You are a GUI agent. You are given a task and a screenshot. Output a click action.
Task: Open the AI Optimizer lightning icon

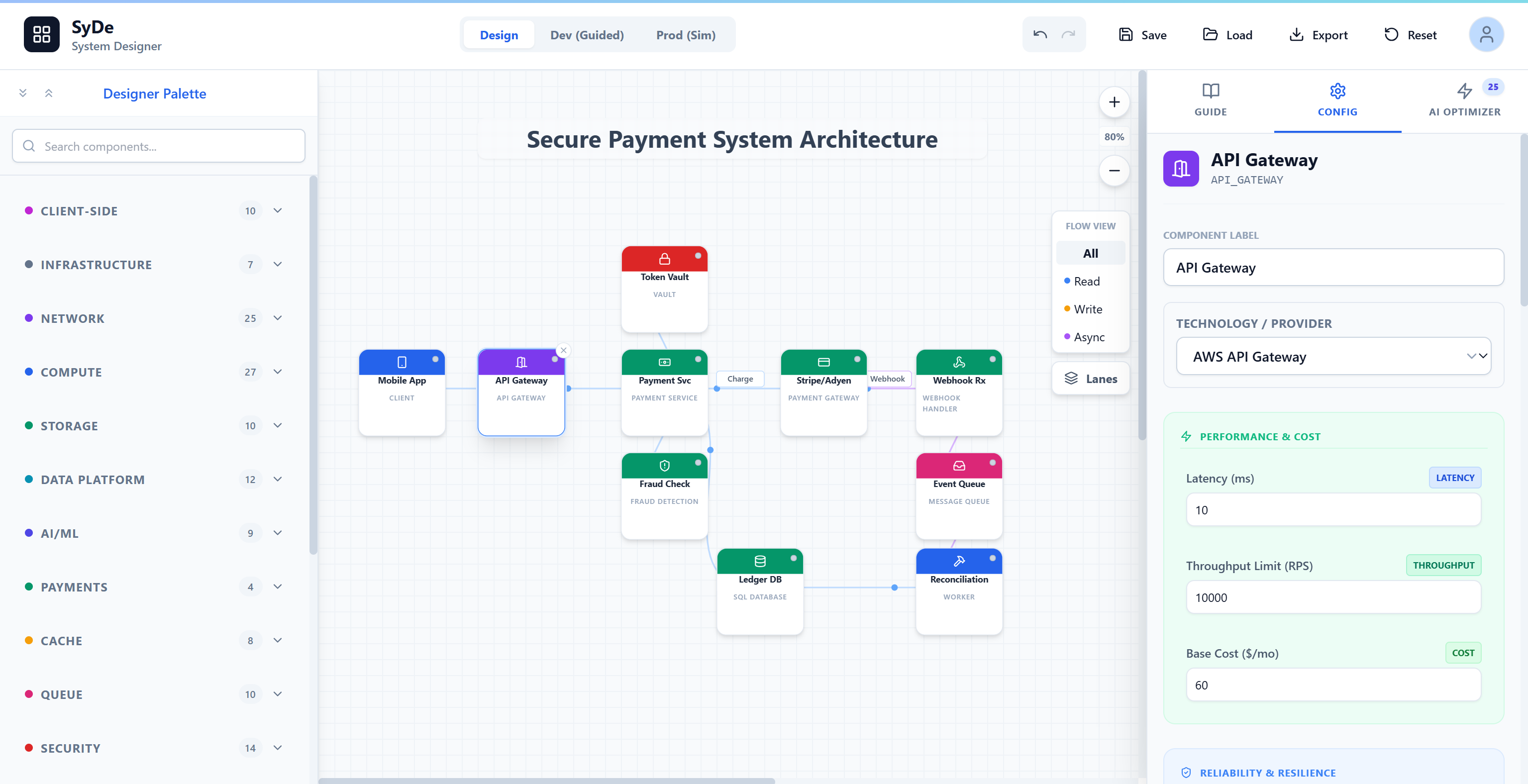tap(1465, 91)
